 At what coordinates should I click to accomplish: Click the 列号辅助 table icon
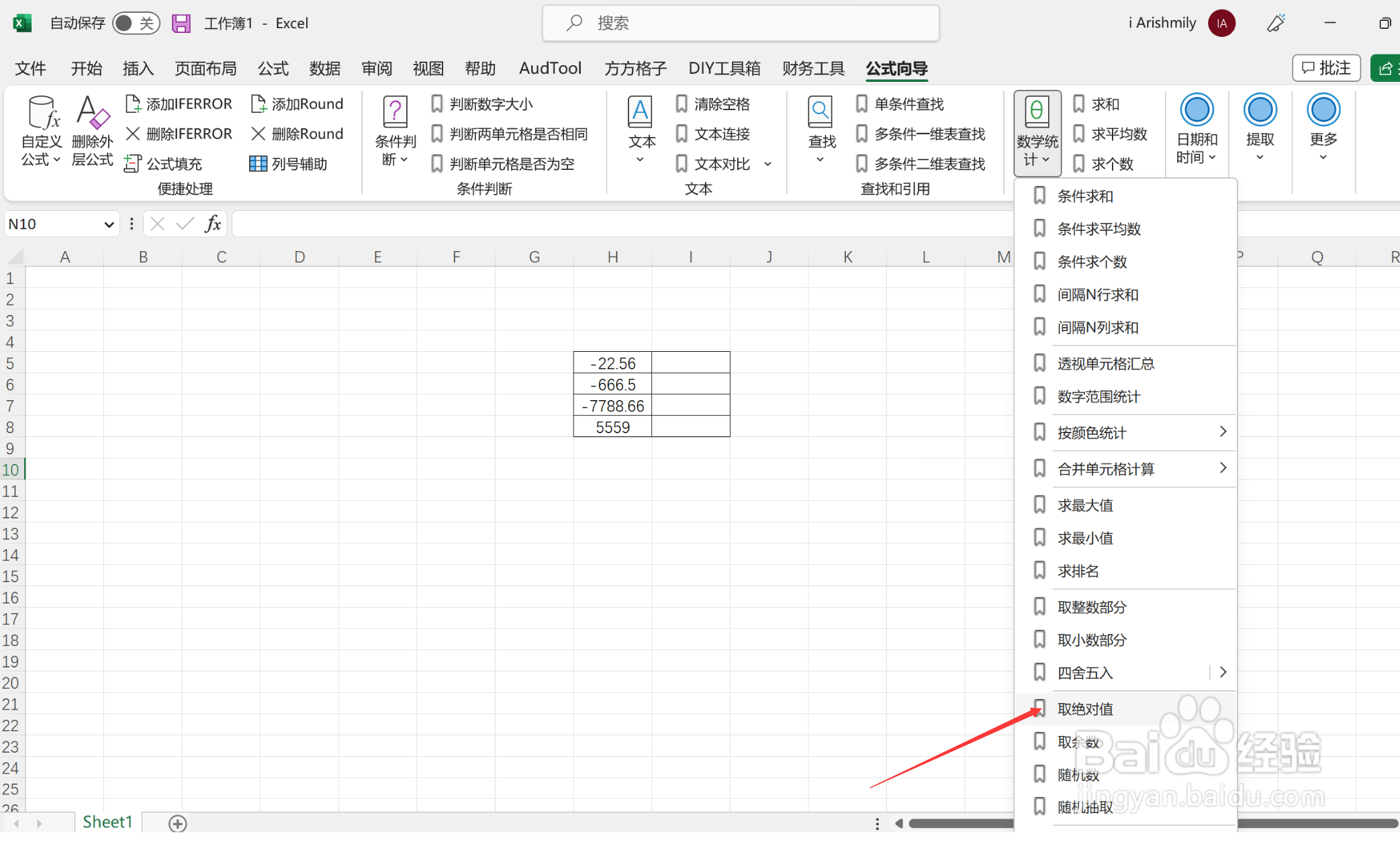pos(258,164)
